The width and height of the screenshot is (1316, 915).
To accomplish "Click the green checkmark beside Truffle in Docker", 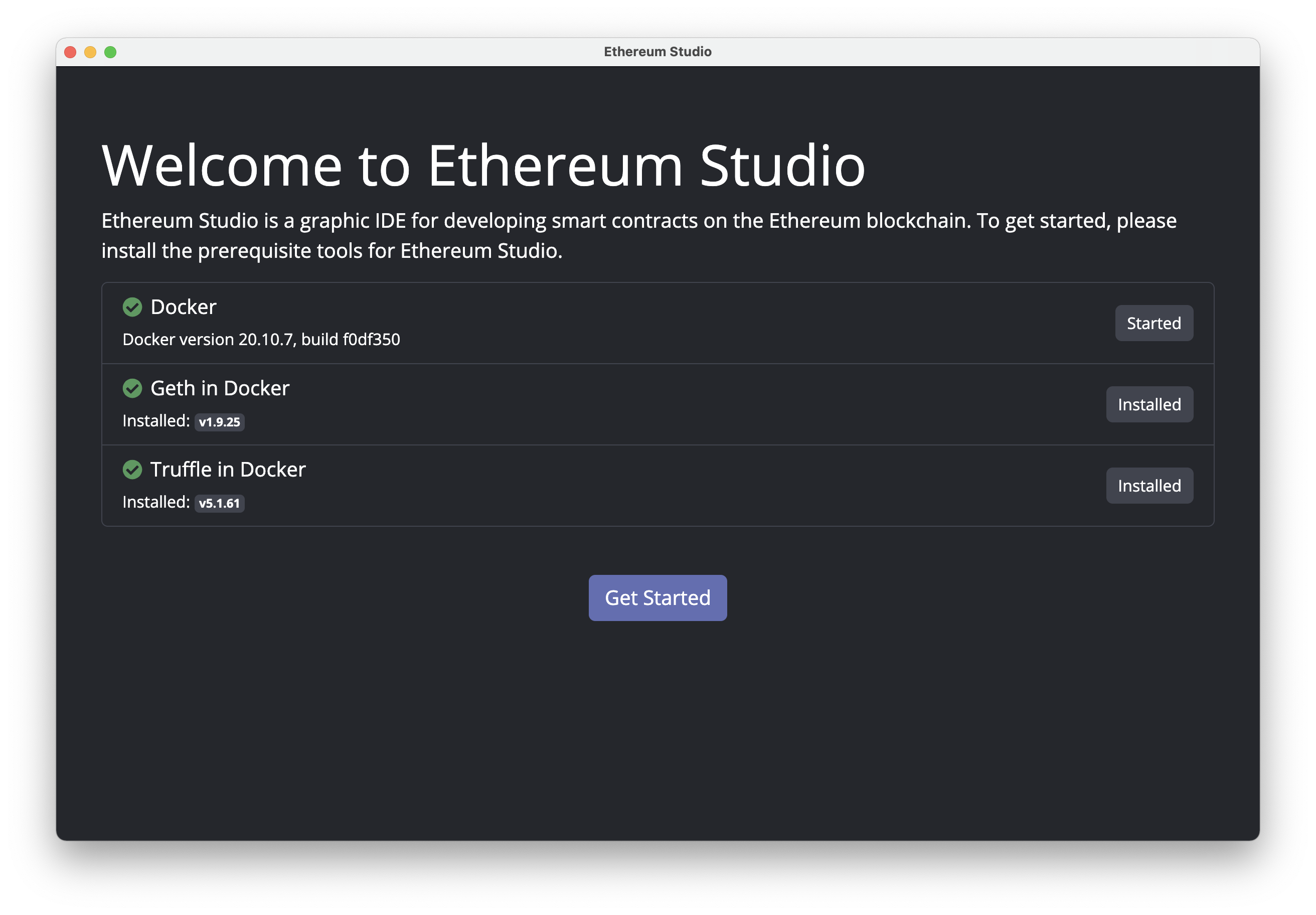I will 132,470.
